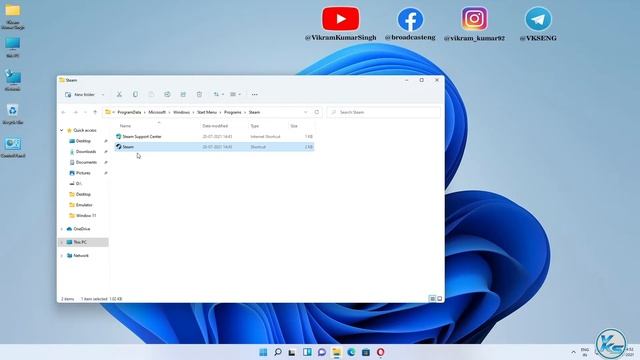Sort by the Name column header
Screen dimensions: 640x360
pyautogui.click(x=157, y=126)
